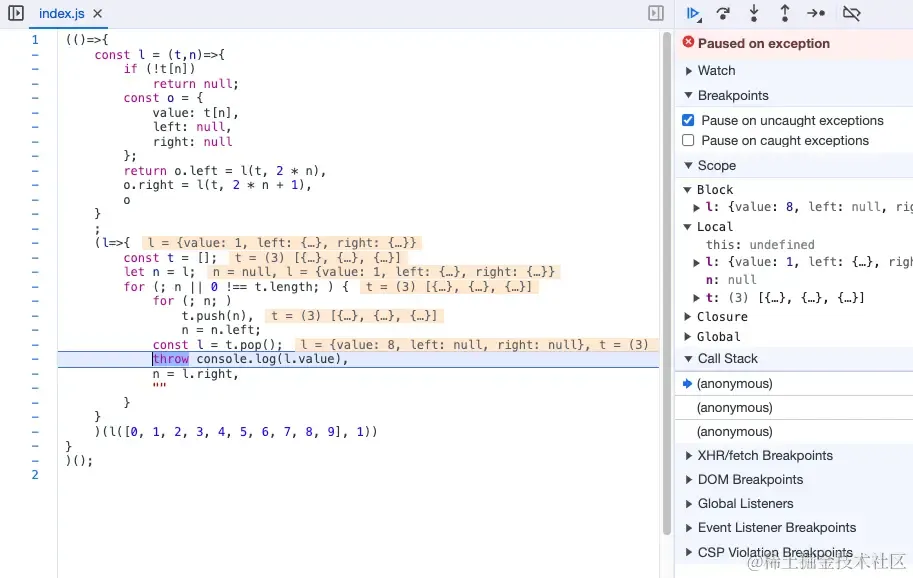Screen dimensions: 913x578
Task: Close the index.js tab
Action: pyautogui.click(x=98, y=13)
